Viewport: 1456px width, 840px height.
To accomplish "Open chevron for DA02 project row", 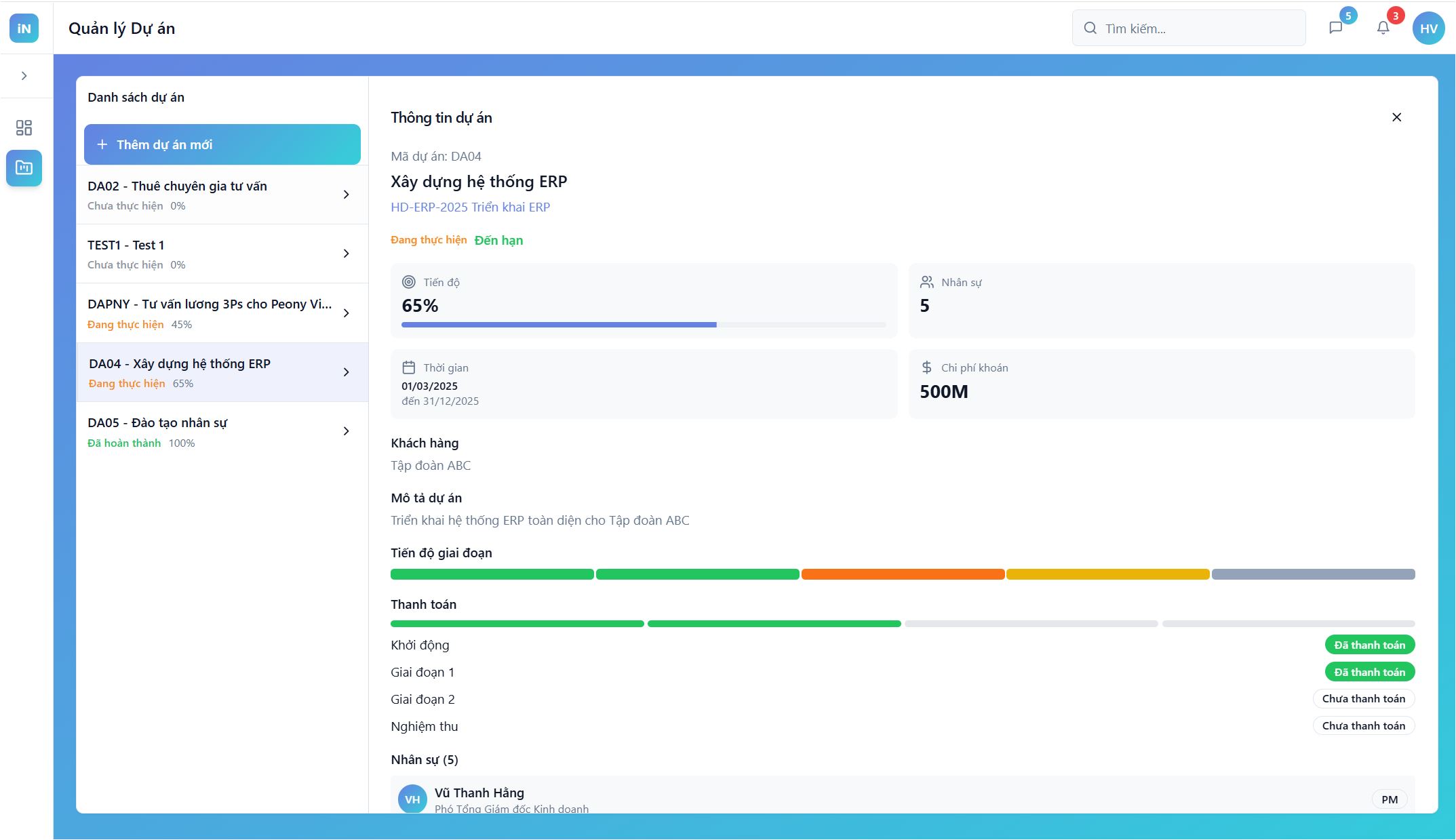I will (346, 195).
